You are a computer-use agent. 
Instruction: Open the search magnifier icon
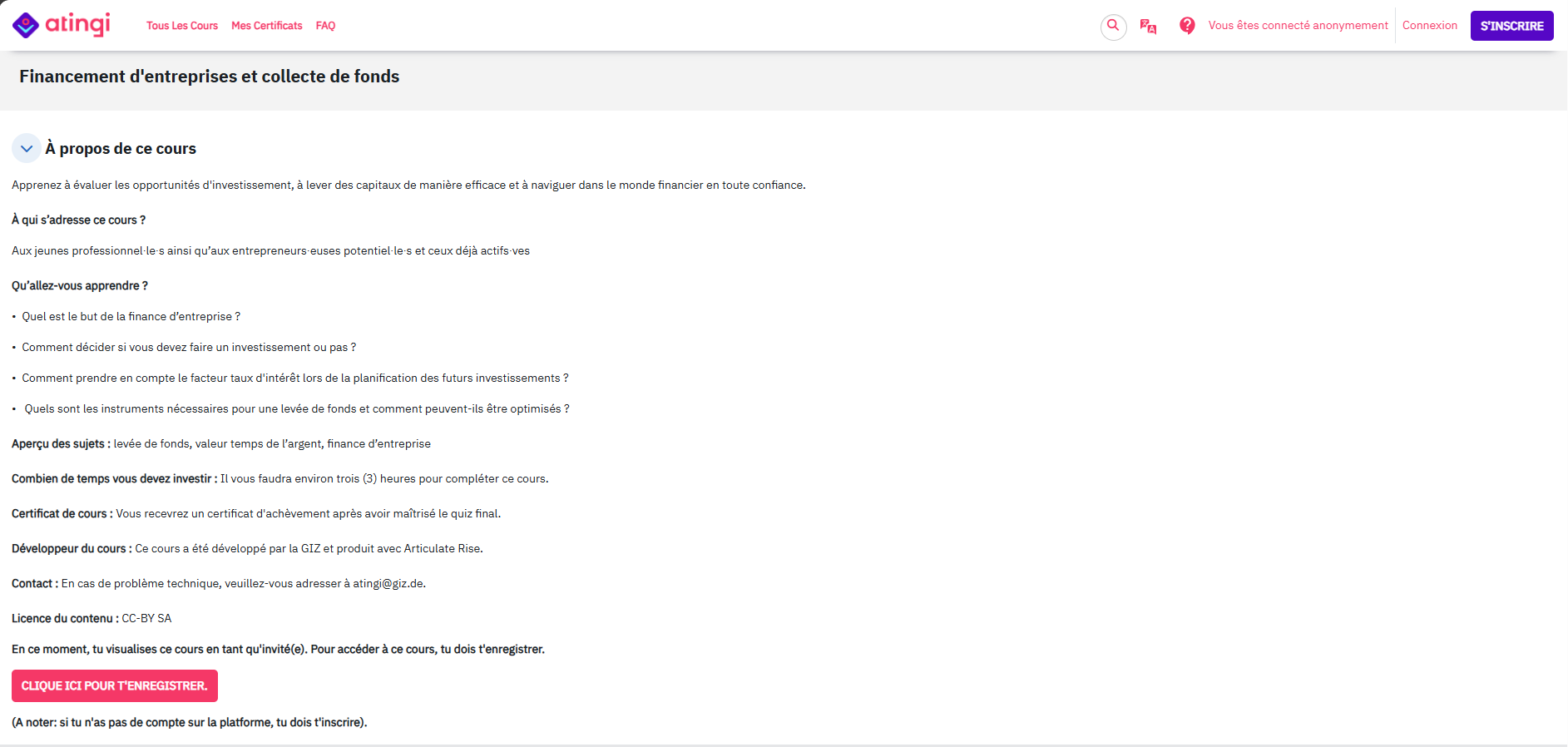[1113, 26]
